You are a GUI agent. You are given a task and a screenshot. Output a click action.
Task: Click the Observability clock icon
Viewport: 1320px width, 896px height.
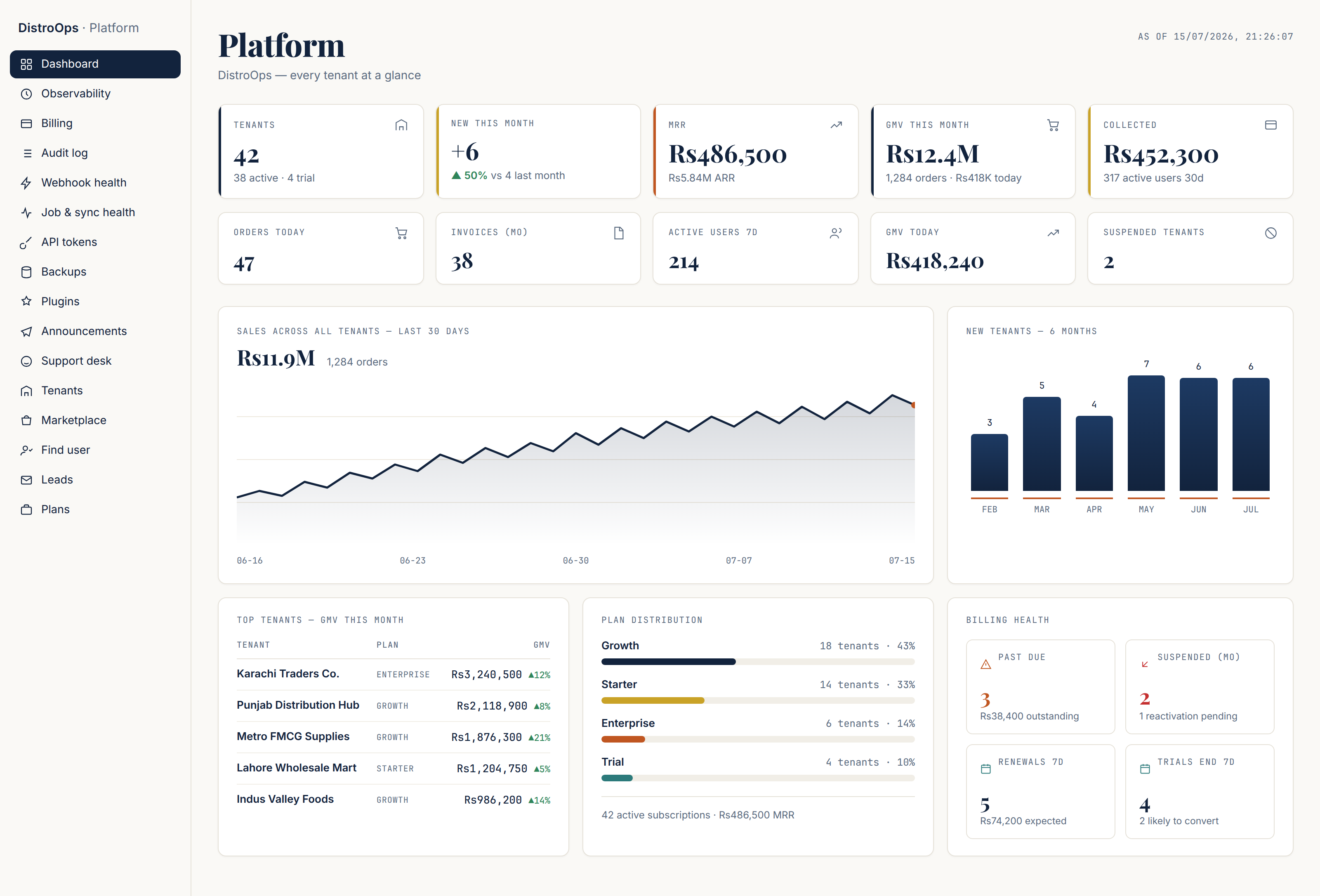(26, 94)
